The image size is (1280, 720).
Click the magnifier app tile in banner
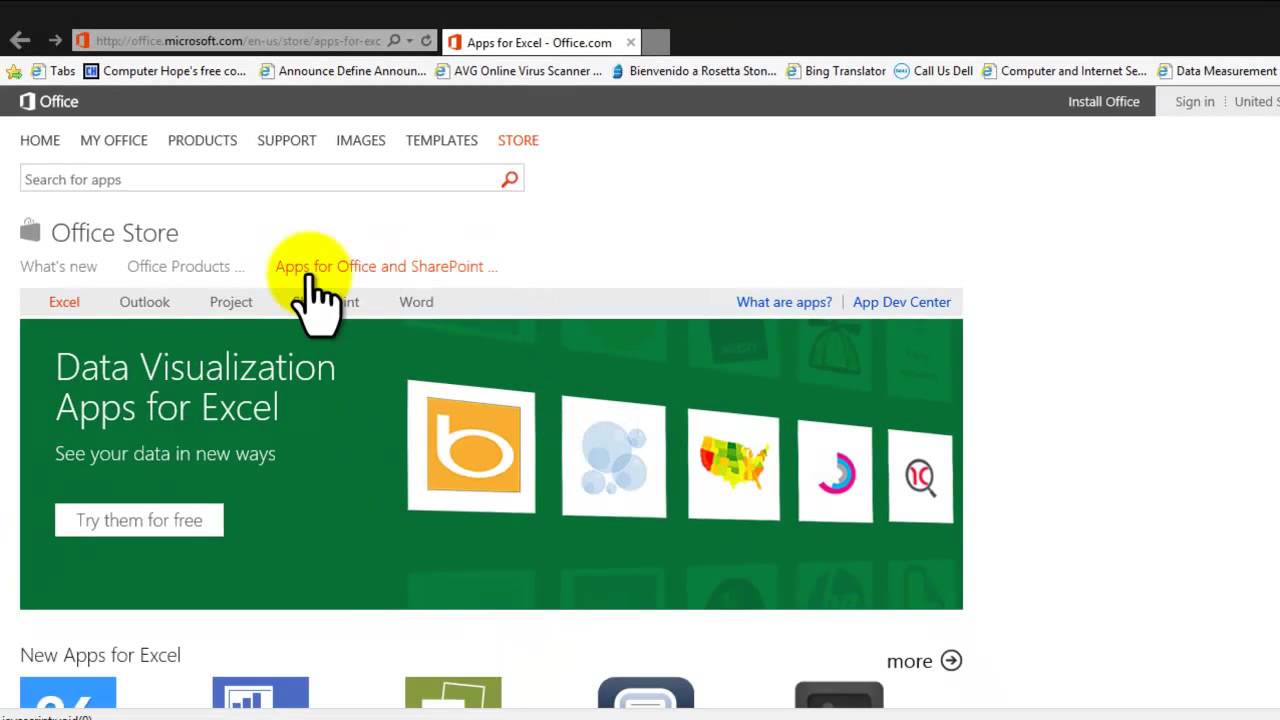point(920,476)
